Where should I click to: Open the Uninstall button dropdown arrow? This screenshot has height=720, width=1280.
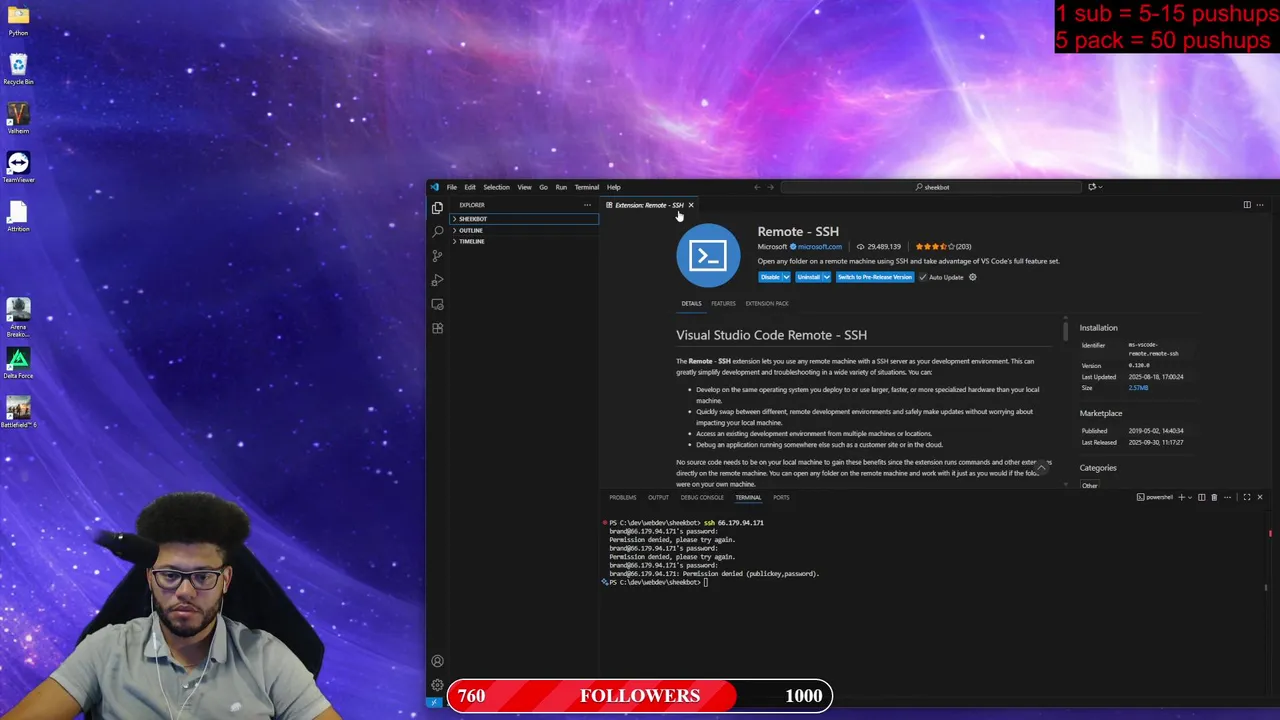coord(826,277)
